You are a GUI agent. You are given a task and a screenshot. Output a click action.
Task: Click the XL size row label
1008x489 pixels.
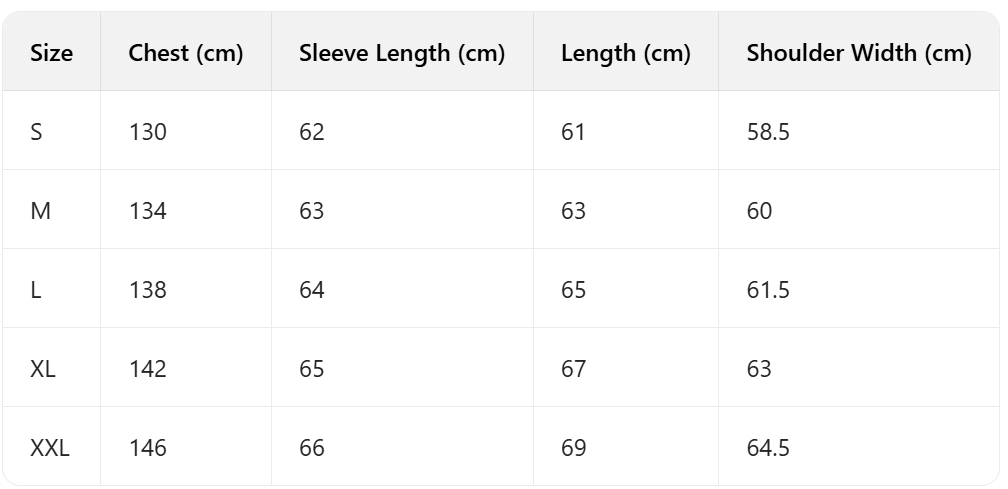pos(43,369)
